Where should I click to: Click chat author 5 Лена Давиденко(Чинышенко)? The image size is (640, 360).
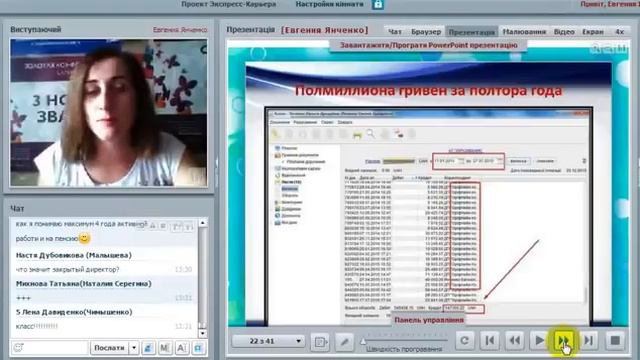(x=74, y=312)
